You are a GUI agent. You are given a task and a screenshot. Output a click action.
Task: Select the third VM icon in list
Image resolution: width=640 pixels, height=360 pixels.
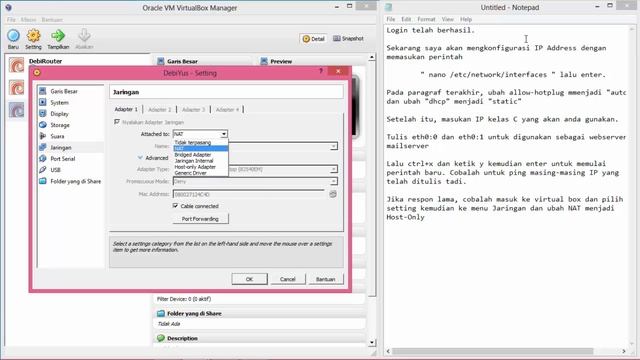tap(16, 110)
